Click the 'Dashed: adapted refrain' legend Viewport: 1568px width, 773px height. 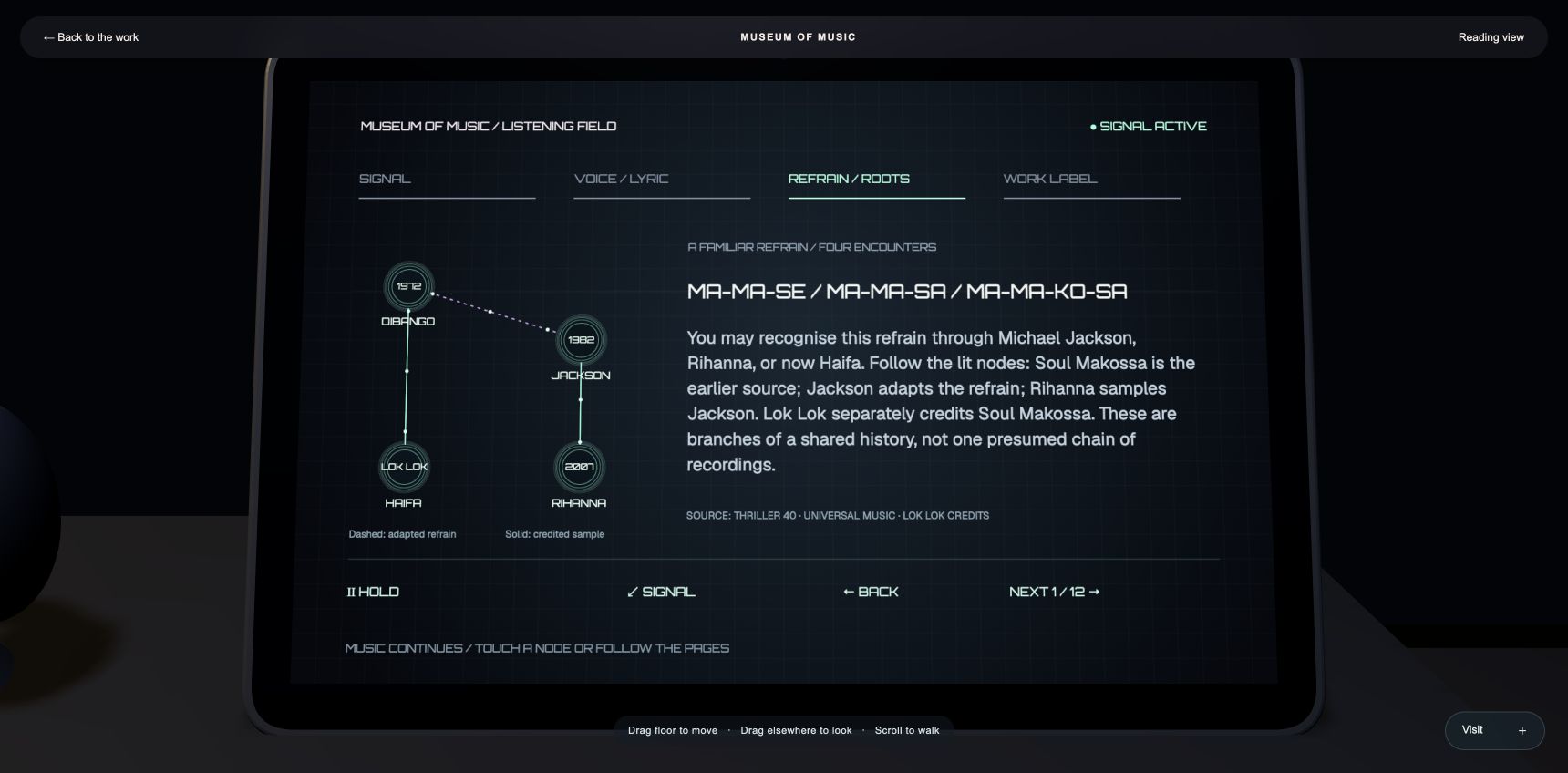tap(402, 534)
